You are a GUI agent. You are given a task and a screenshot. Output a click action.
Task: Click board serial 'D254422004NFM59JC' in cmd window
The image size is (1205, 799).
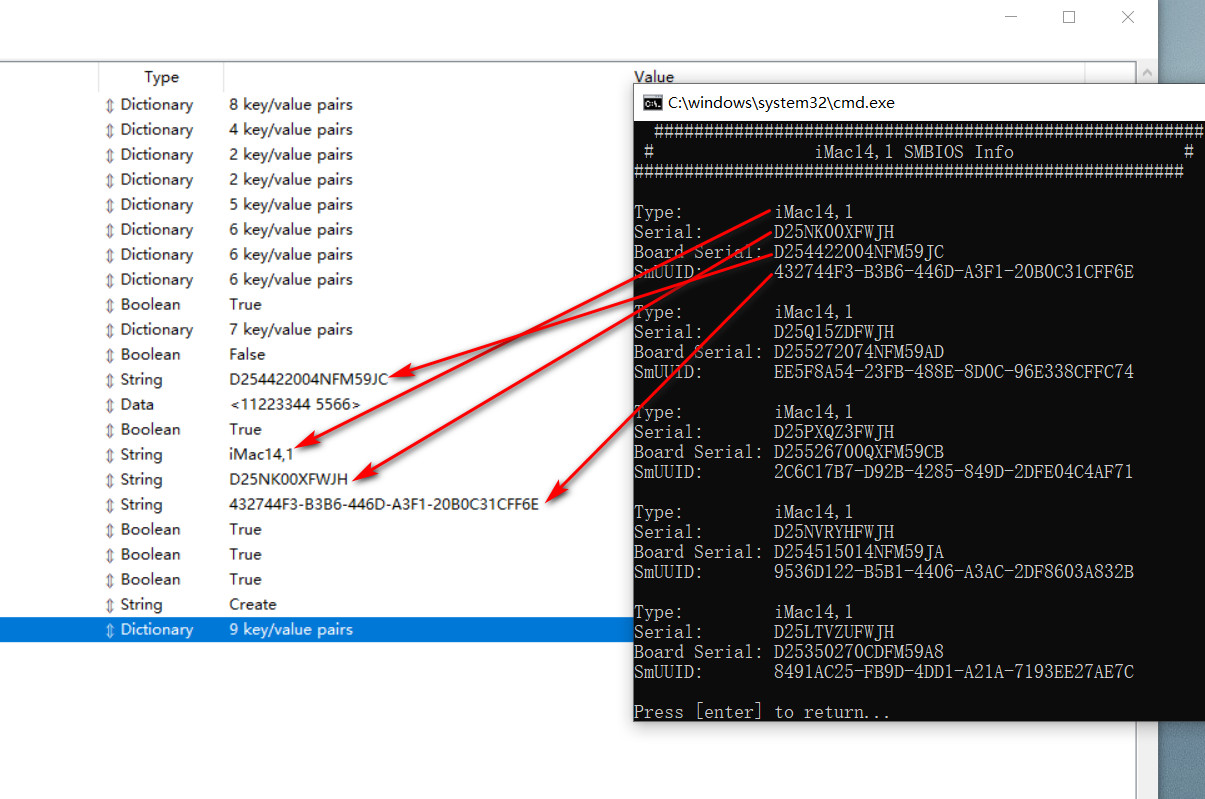859,252
